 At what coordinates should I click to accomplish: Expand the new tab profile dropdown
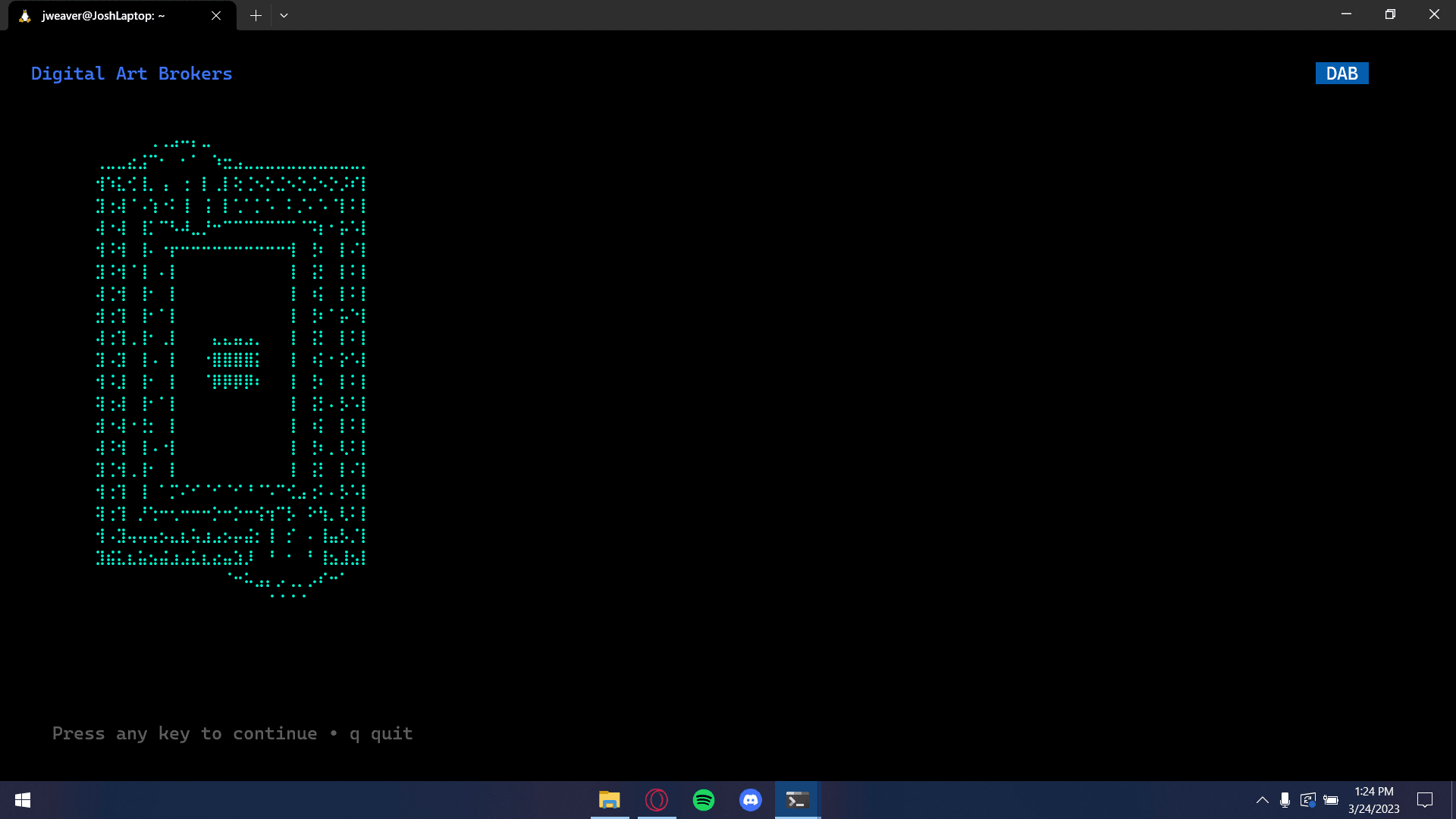point(284,15)
